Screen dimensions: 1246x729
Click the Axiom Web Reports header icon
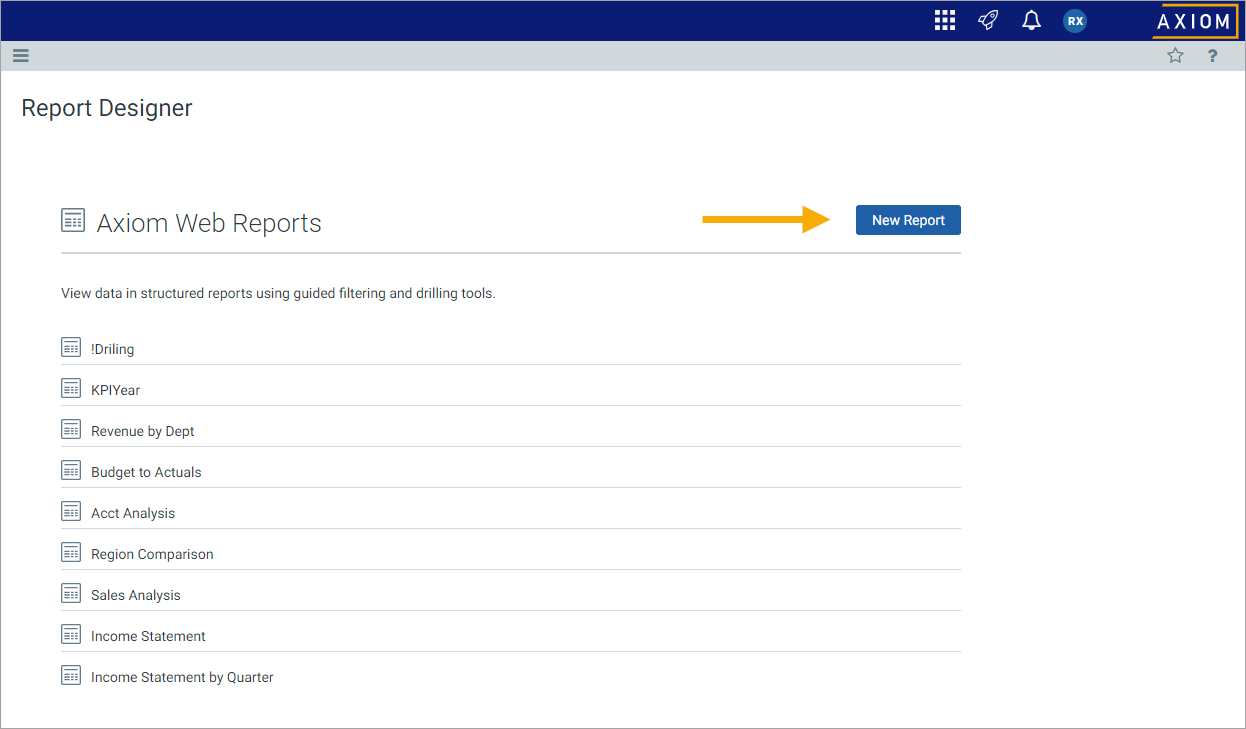73,221
